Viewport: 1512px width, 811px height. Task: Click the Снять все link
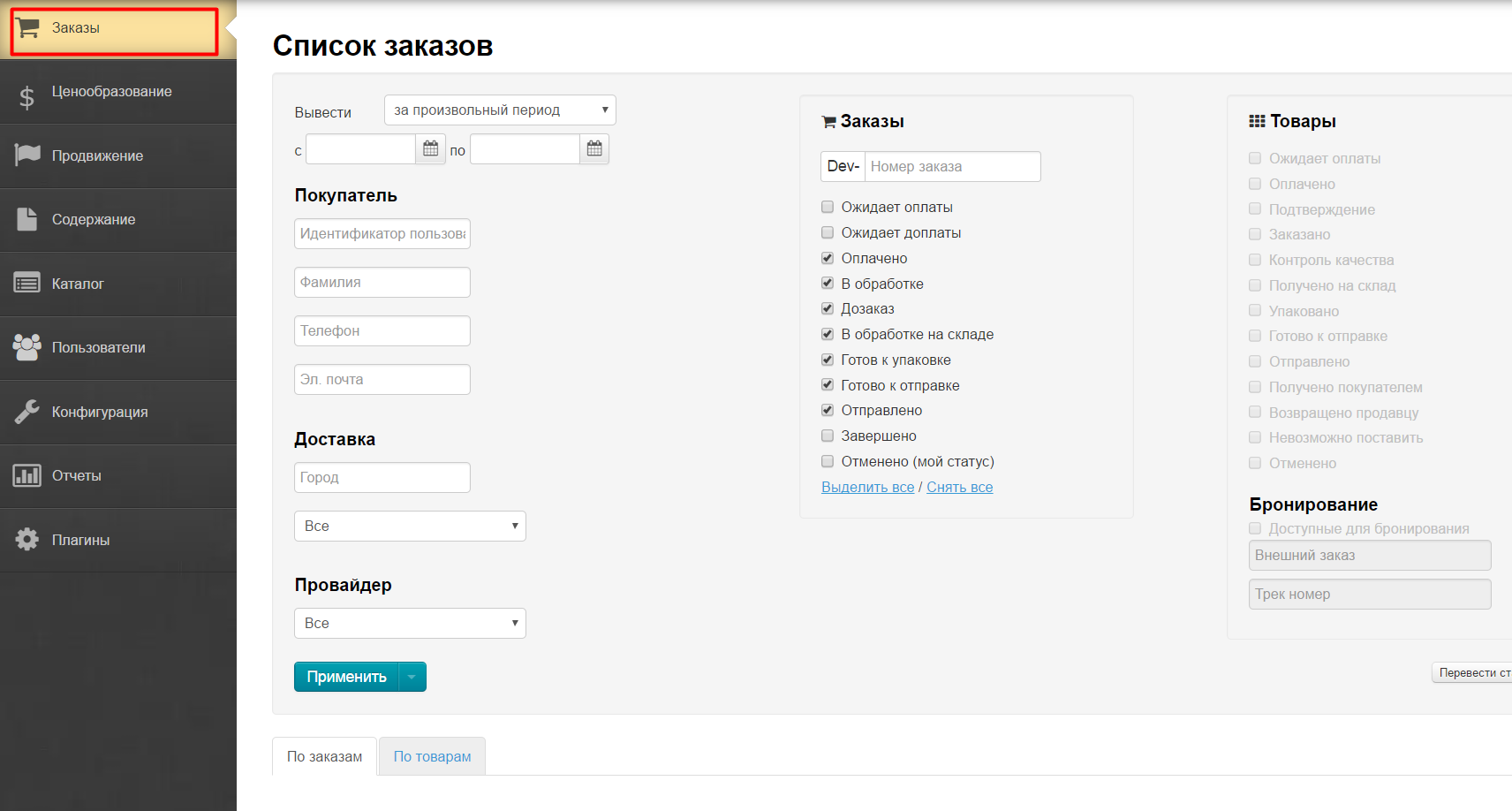click(x=959, y=488)
